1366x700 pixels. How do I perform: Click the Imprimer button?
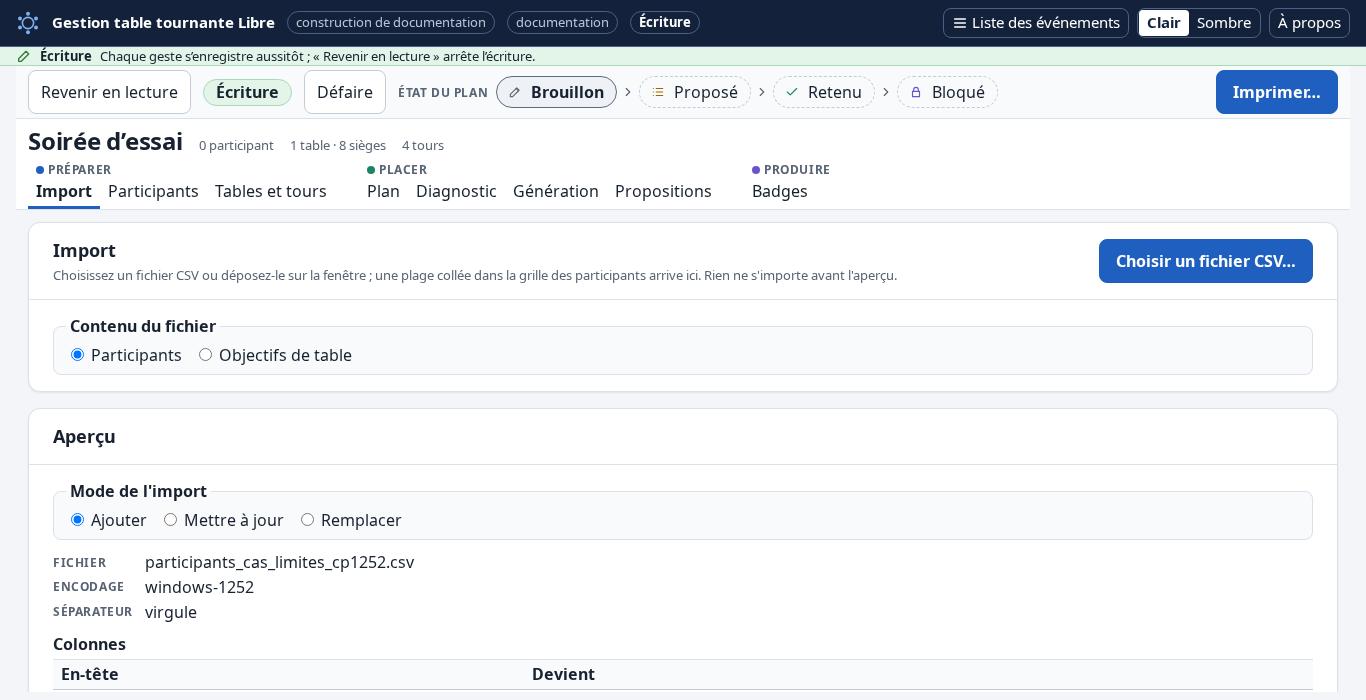(1277, 92)
